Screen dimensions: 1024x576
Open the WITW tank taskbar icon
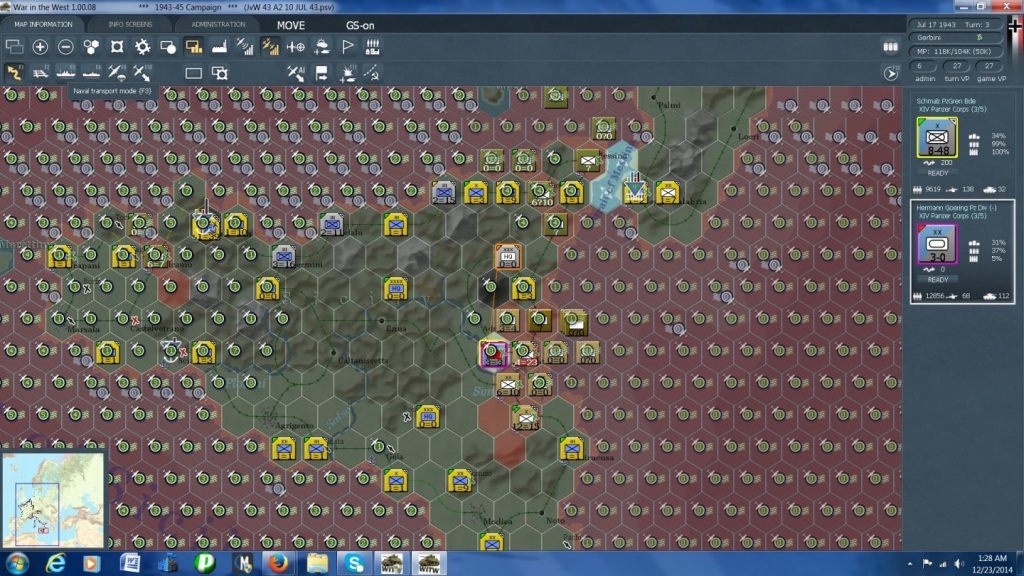coord(429,563)
